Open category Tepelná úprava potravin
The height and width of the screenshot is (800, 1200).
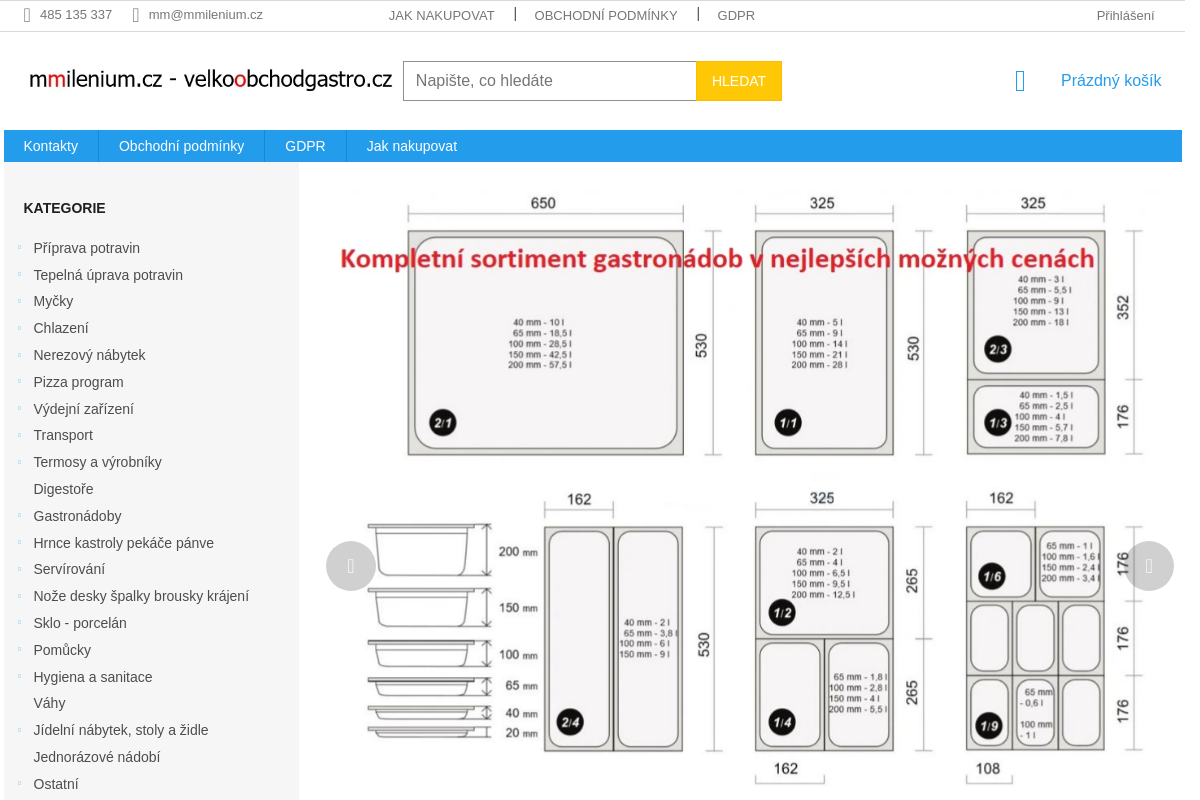click(108, 275)
